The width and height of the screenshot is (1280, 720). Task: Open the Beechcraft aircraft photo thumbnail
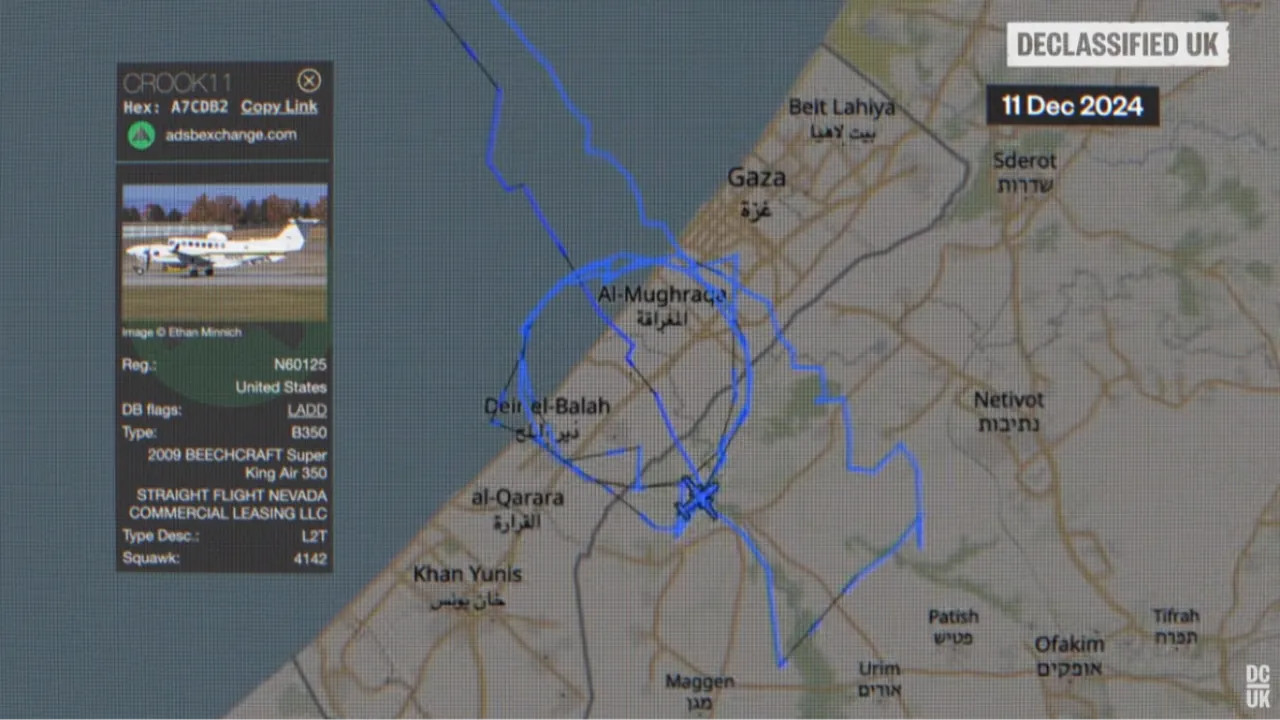[x=225, y=253]
